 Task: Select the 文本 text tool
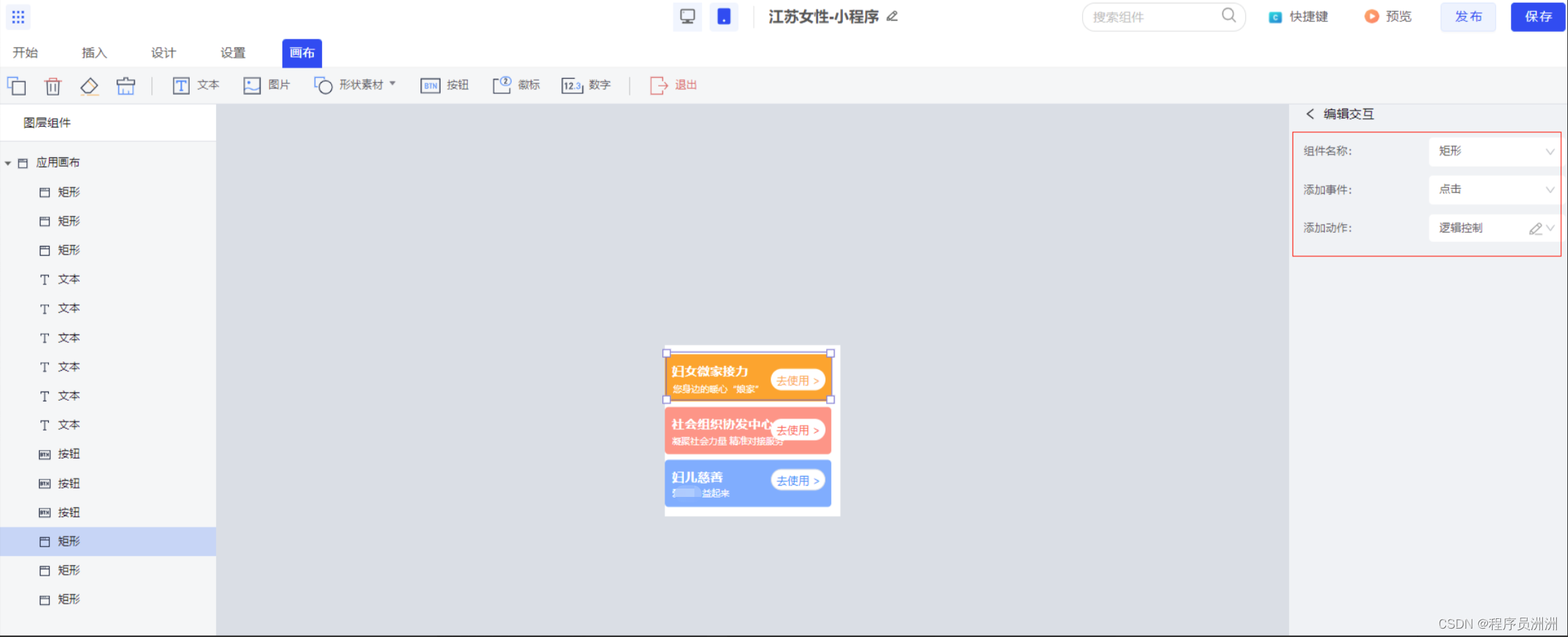pyautogui.click(x=196, y=85)
